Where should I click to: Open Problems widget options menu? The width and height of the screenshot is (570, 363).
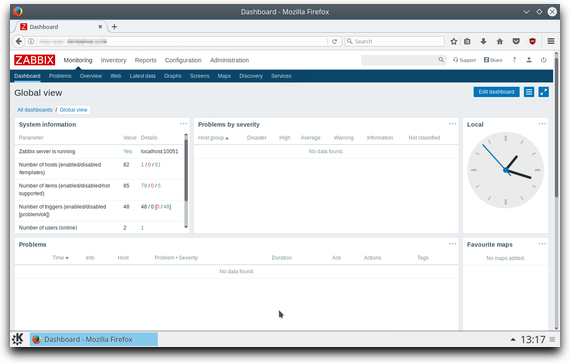point(452,244)
